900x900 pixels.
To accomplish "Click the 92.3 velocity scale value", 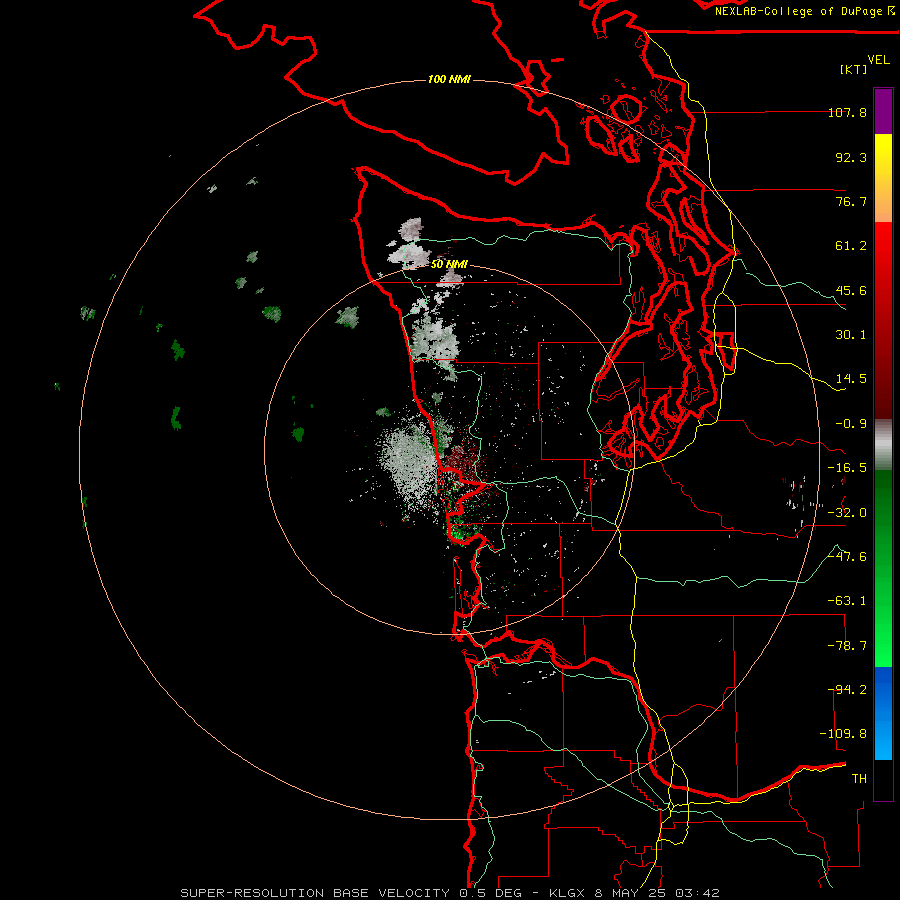I will click(x=851, y=157).
